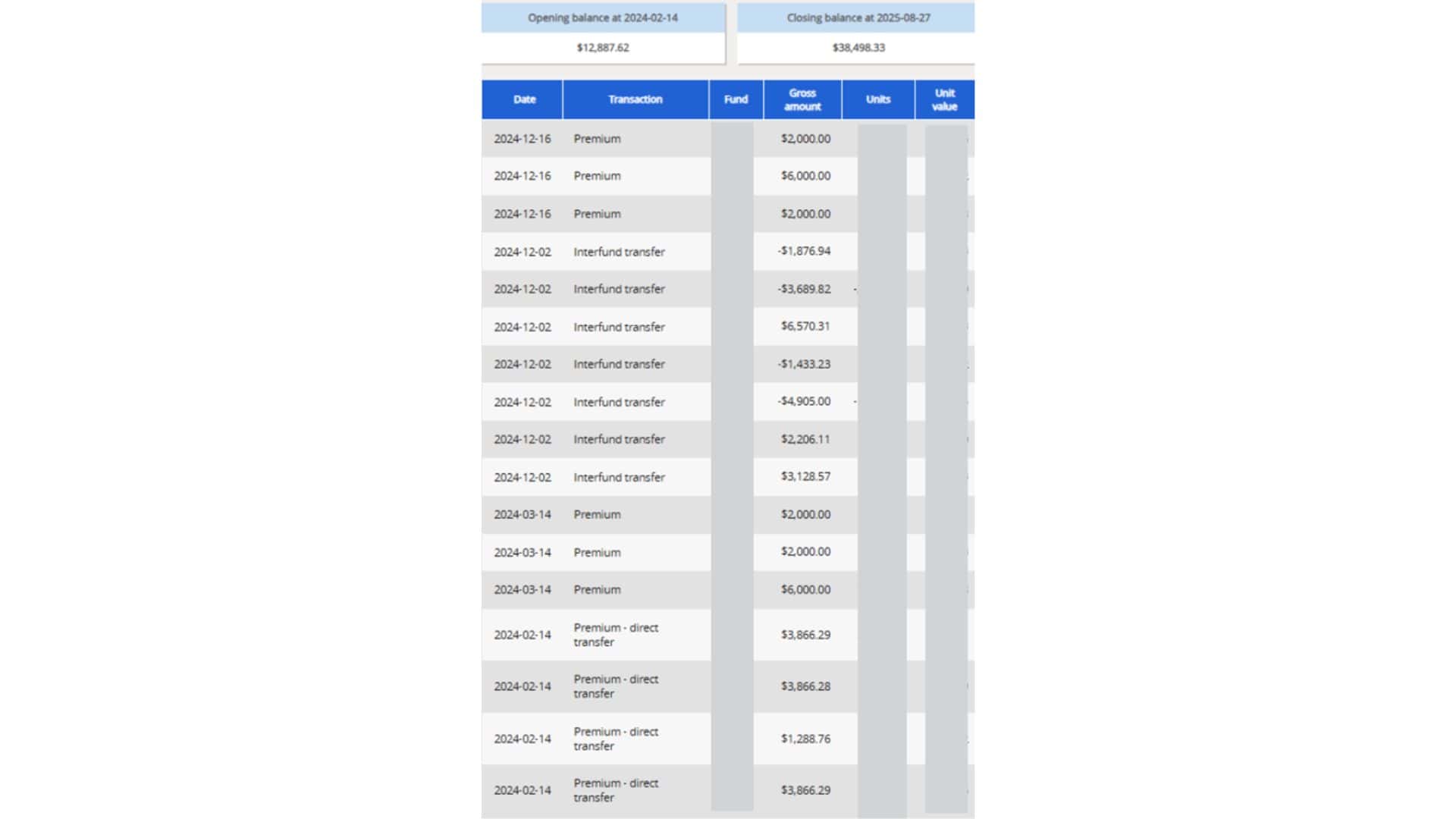Select the $12,887.62 opening balance value
The width and height of the screenshot is (1456, 819).
coord(603,47)
